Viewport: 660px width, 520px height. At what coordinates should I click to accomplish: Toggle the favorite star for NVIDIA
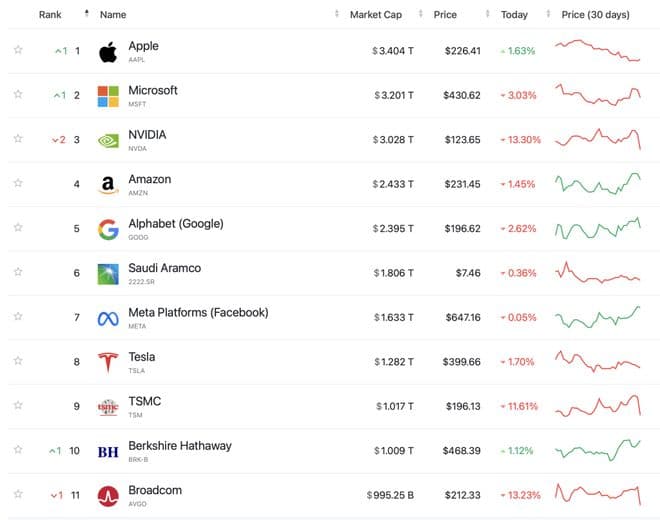(18, 139)
